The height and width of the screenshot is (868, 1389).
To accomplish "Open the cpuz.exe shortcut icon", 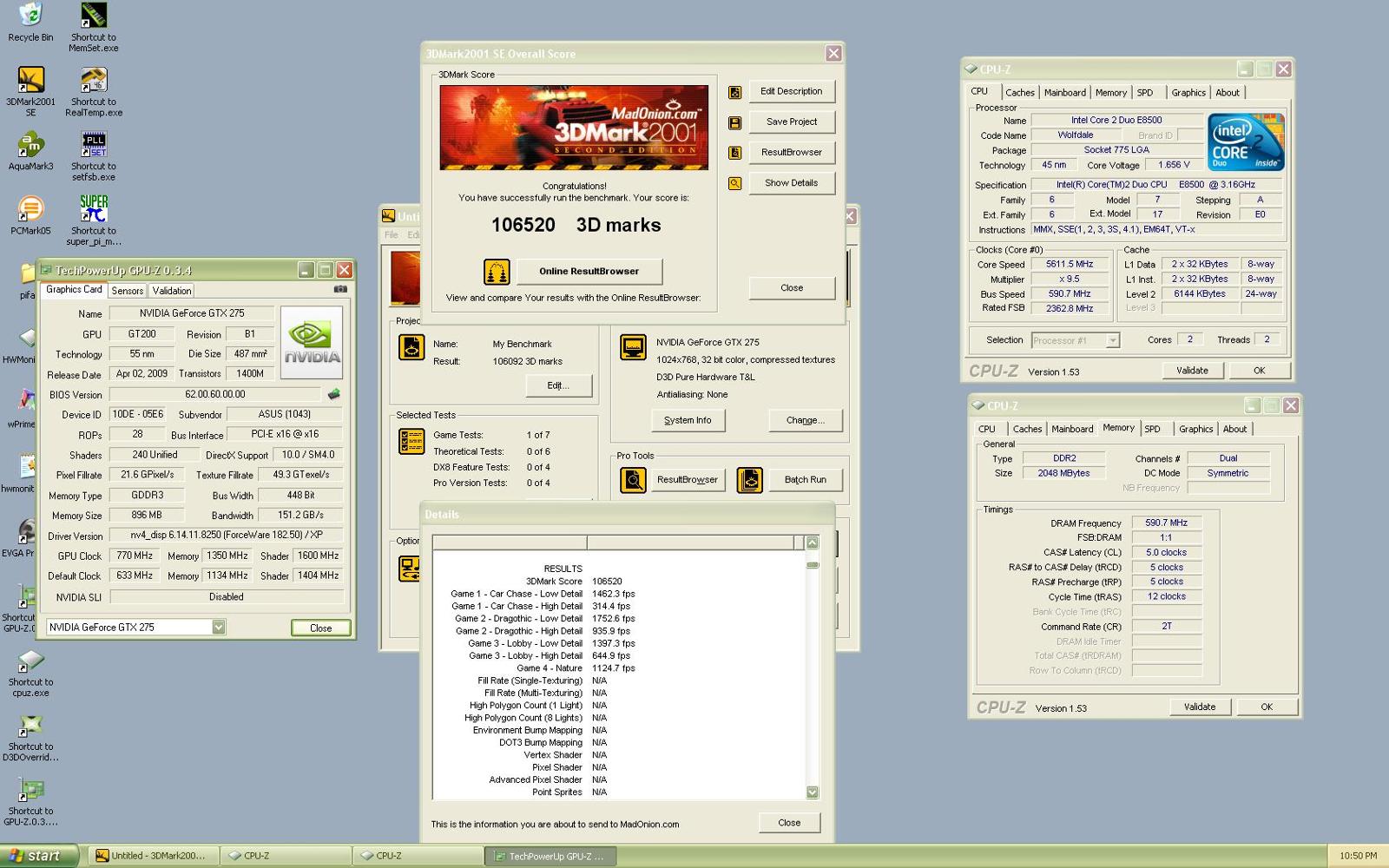I will click(30, 661).
